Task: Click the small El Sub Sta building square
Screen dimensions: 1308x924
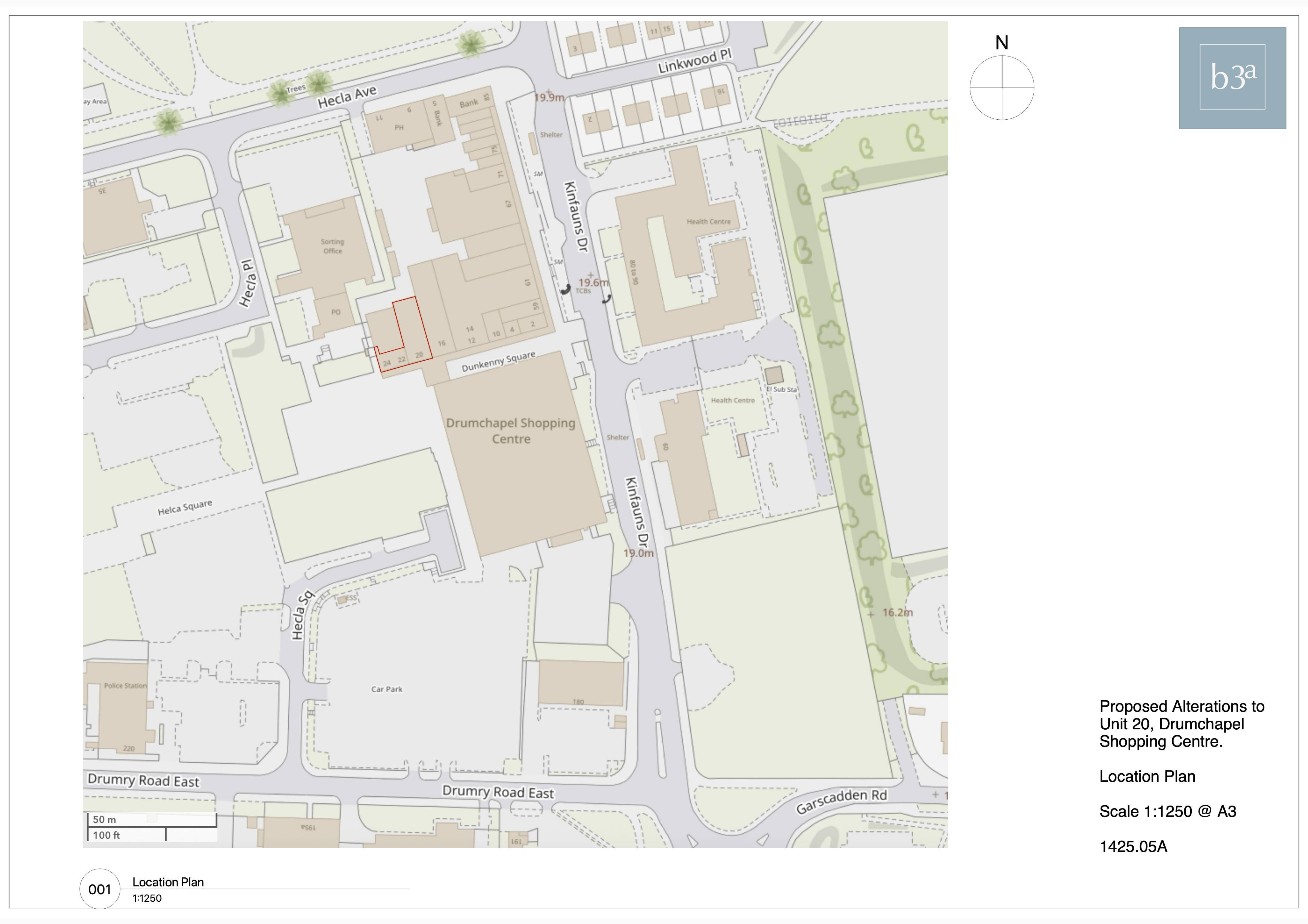Action: pos(774,376)
